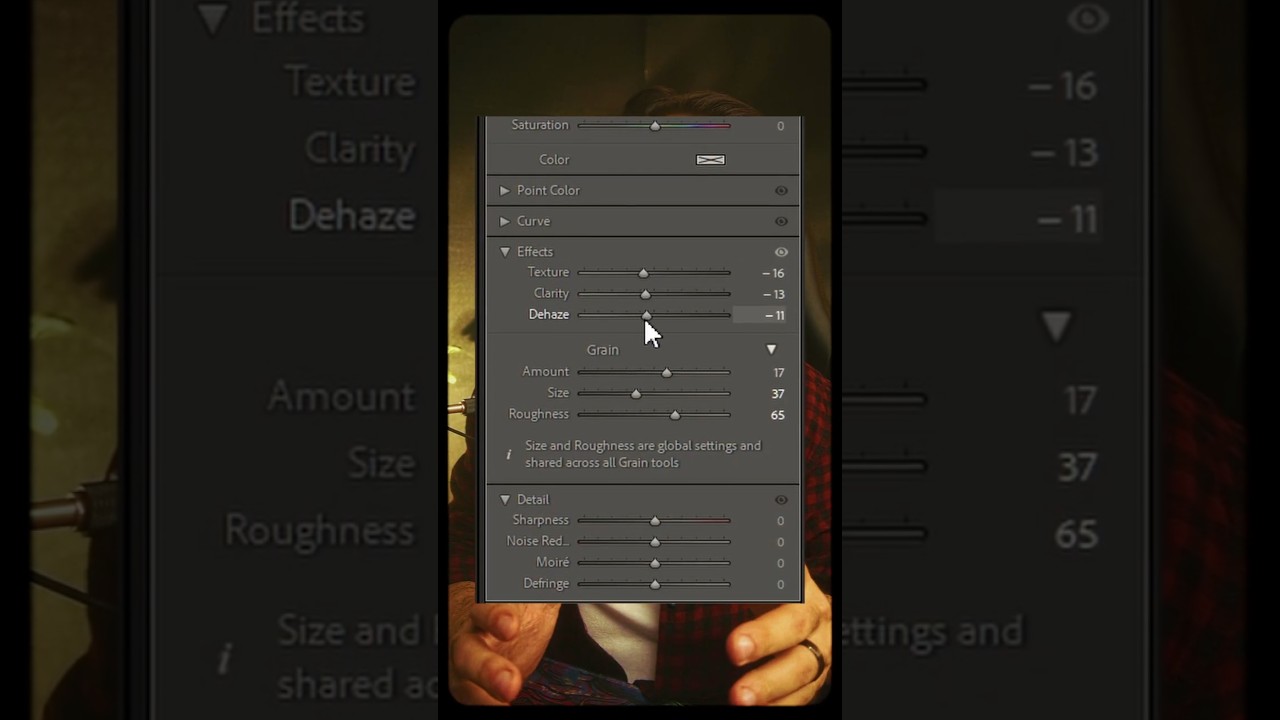Click the Defringe slider handle
The width and height of the screenshot is (1280, 720).
click(x=655, y=584)
